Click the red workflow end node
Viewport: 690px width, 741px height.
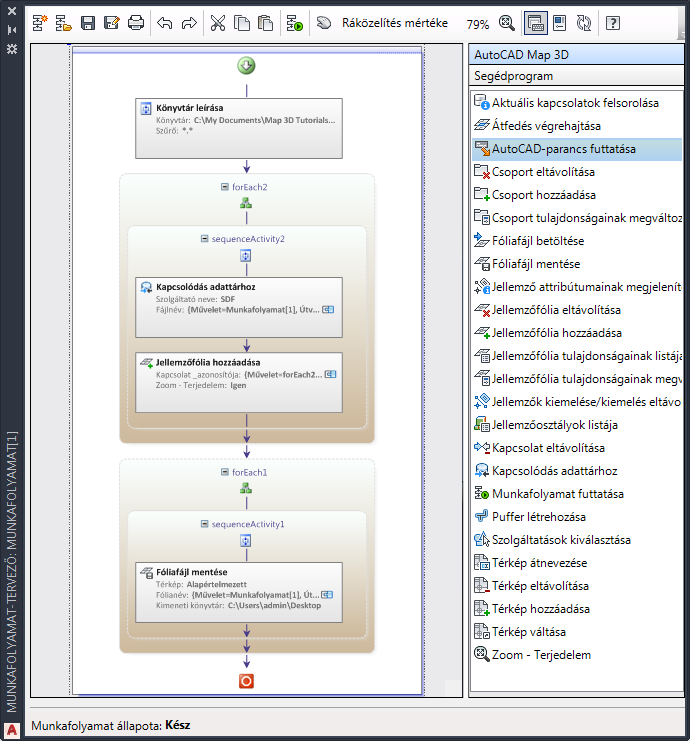click(x=246, y=681)
